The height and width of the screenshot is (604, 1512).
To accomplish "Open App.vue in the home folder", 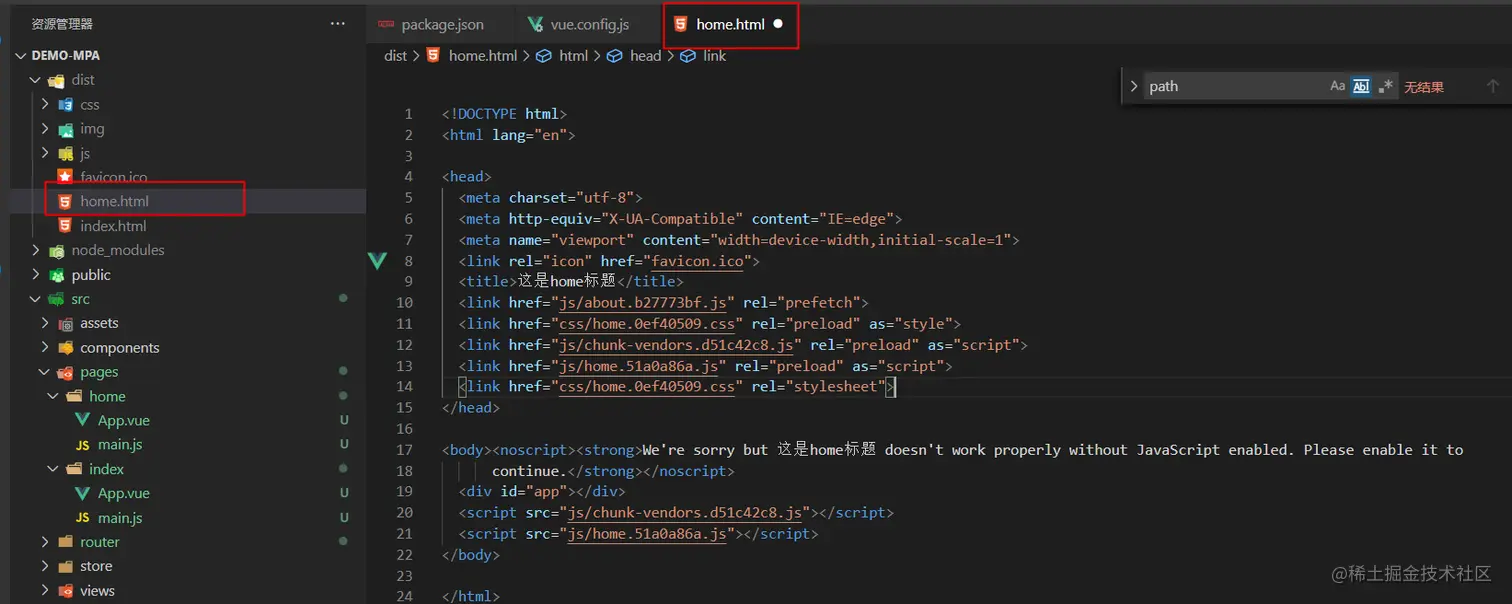I will click(x=124, y=420).
